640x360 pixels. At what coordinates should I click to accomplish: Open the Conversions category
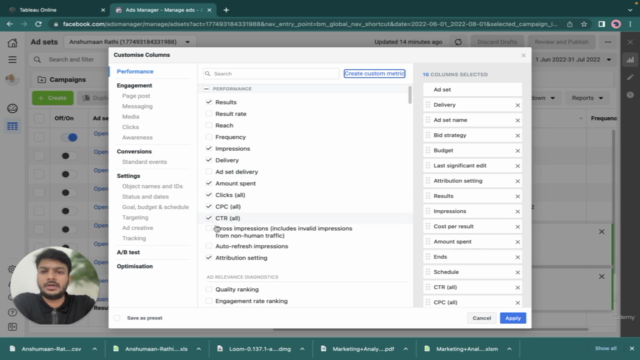click(x=134, y=151)
